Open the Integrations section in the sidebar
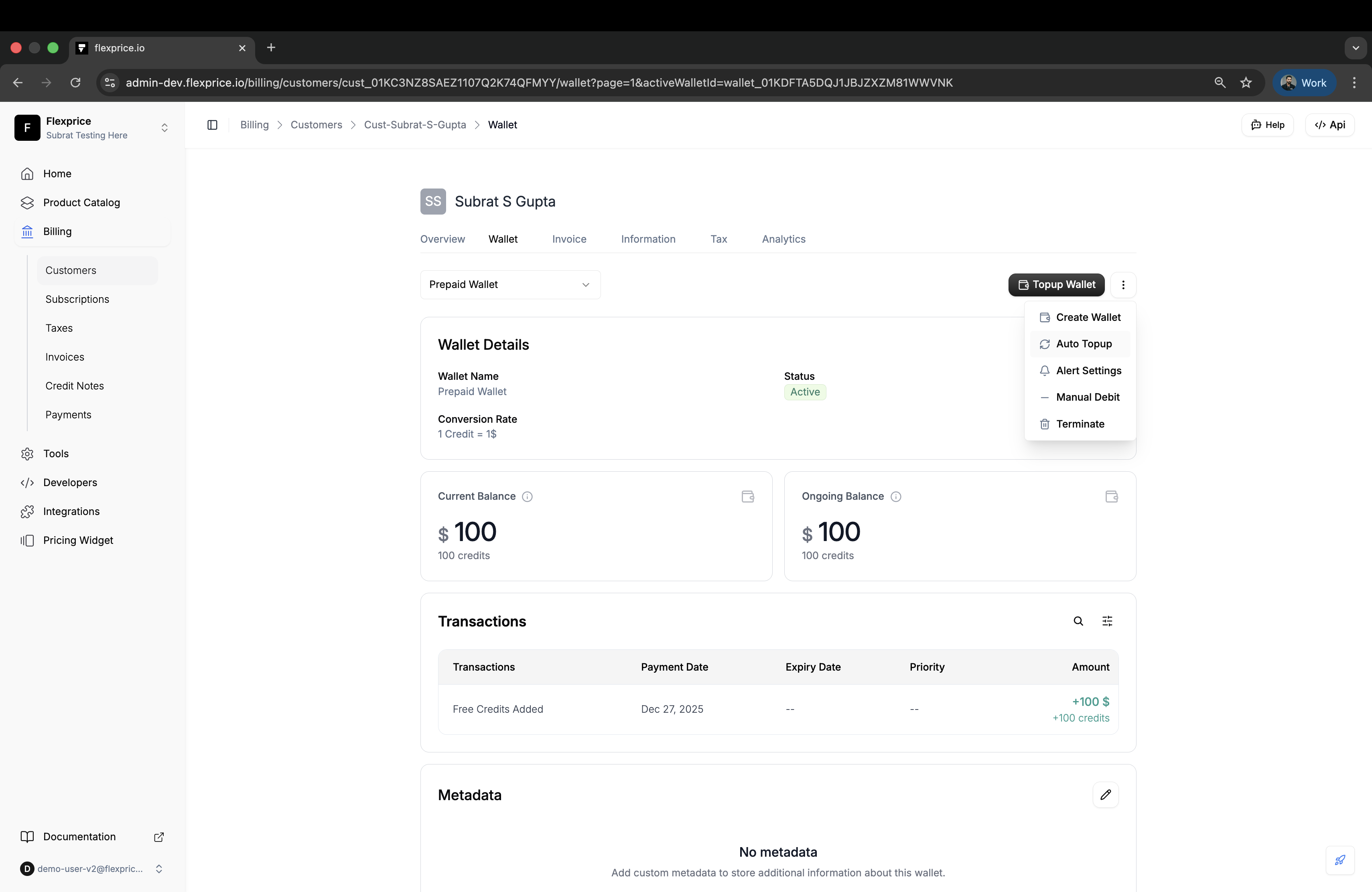Viewport: 1372px width, 892px height. [x=71, y=511]
